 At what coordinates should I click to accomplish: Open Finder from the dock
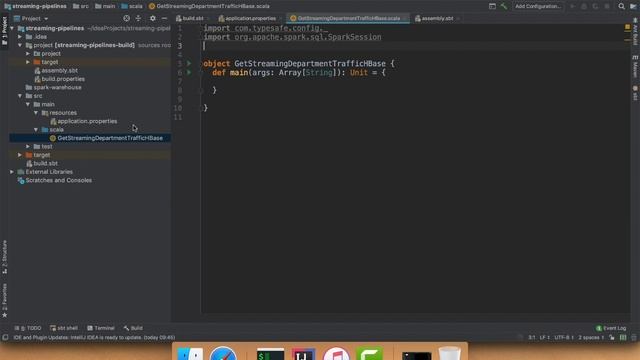(190, 354)
